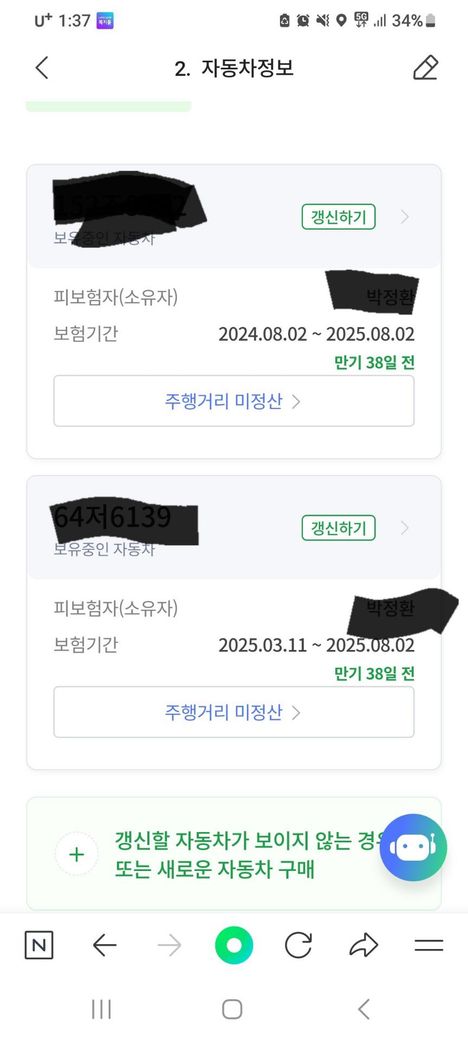
Task: Open 주행거리 미정산 for second car
Action: point(234,712)
